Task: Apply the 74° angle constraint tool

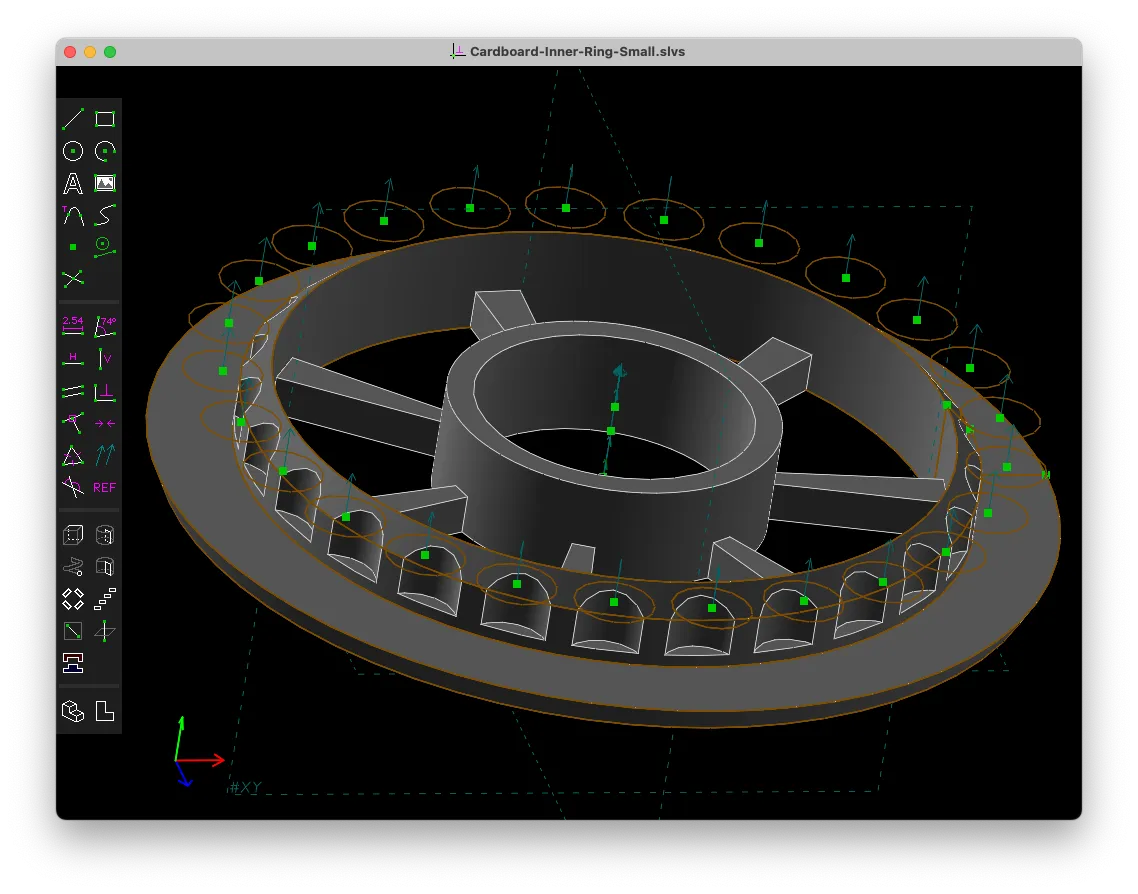Action: click(x=105, y=326)
